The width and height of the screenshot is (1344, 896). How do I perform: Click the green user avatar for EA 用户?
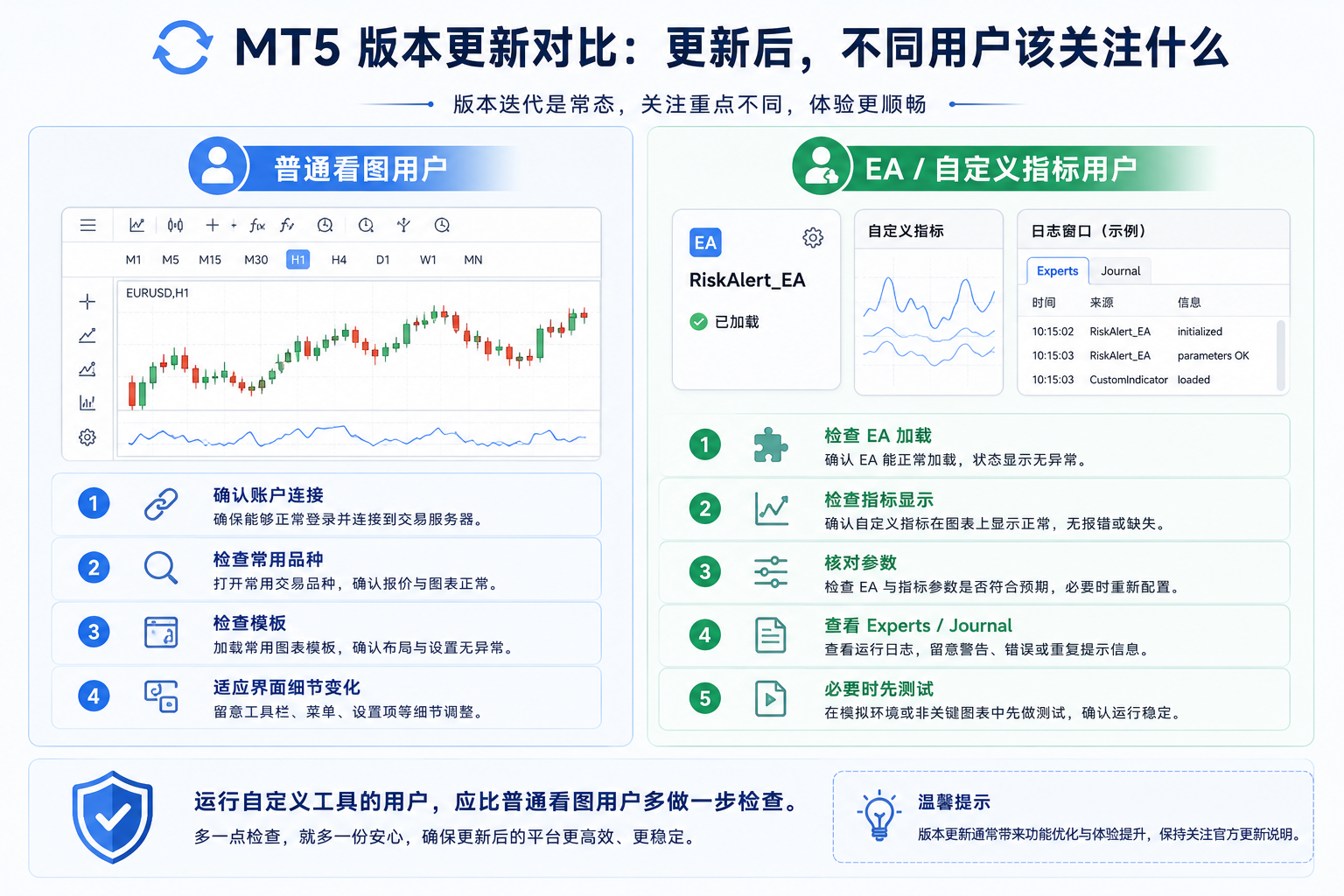click(x=822, y=165)
